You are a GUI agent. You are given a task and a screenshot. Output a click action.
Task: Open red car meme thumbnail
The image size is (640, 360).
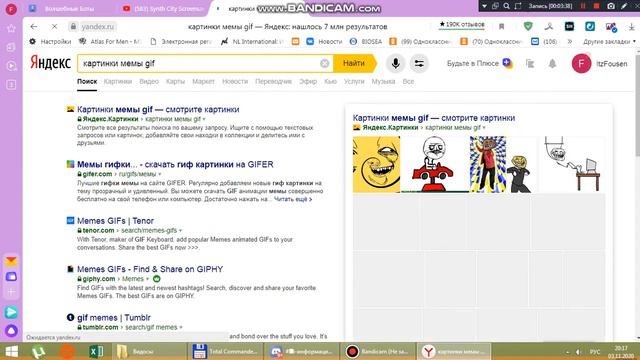pos(434,164)
